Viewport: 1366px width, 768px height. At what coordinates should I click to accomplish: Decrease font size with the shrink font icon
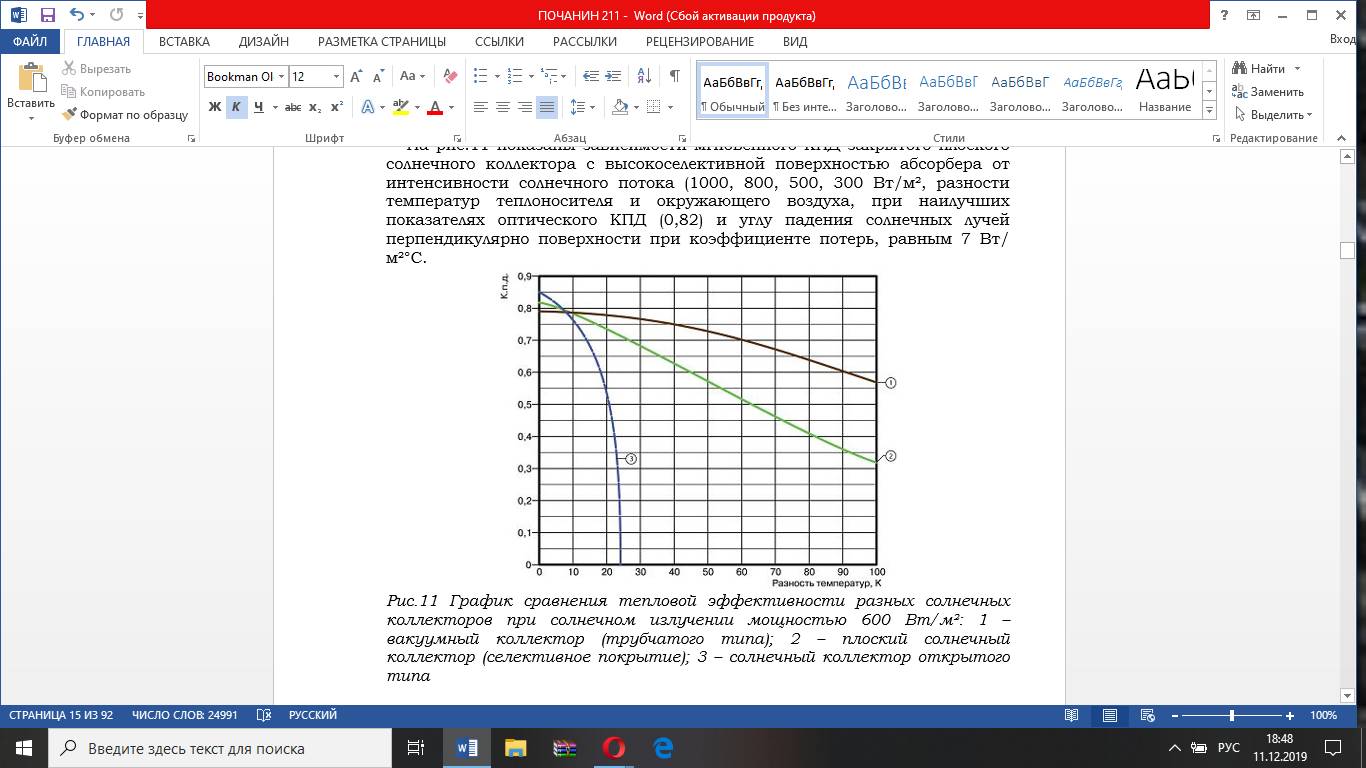[x=378, y=77]
